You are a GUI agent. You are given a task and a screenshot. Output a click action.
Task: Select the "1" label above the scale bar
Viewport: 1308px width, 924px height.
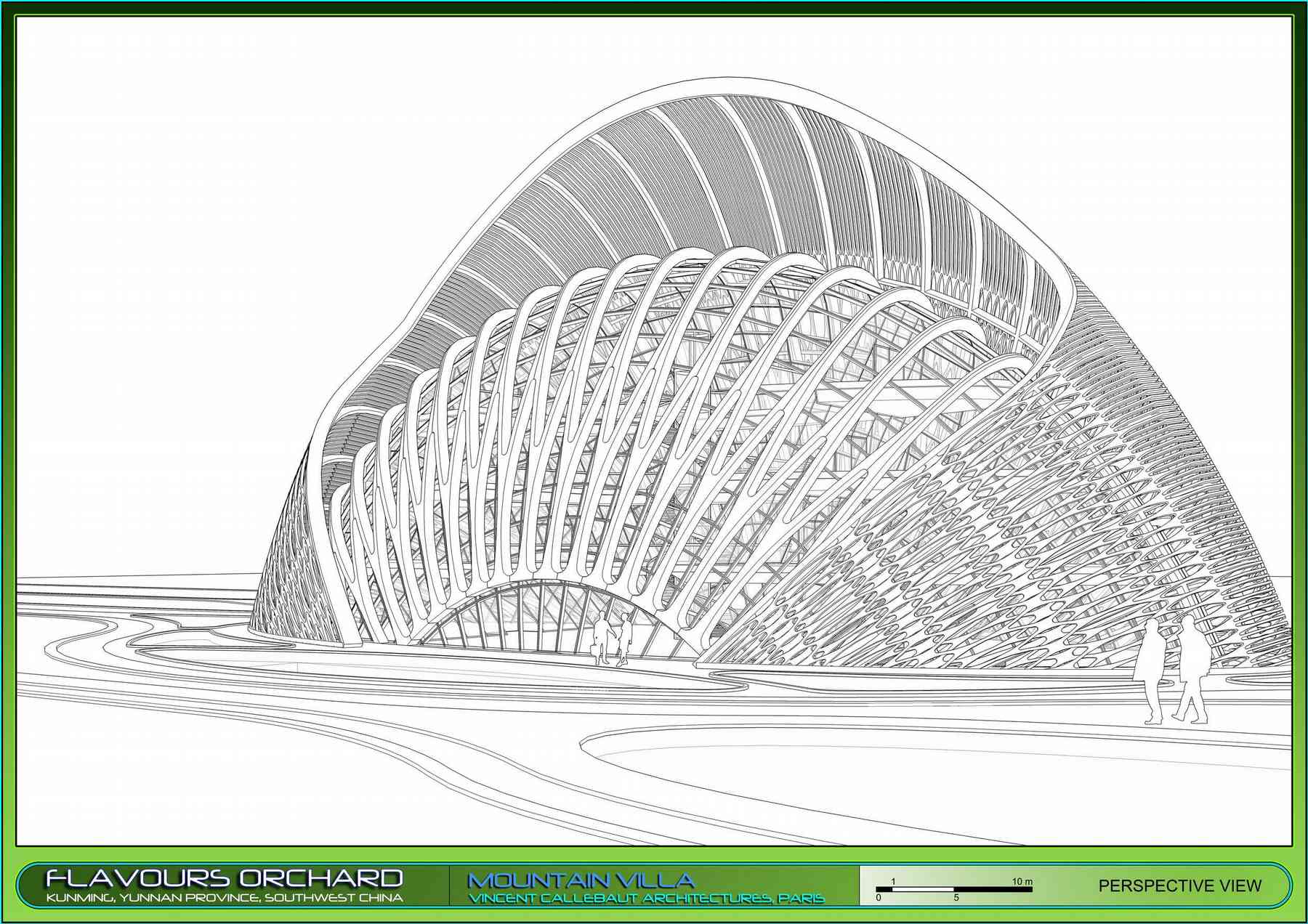[893, 881]
